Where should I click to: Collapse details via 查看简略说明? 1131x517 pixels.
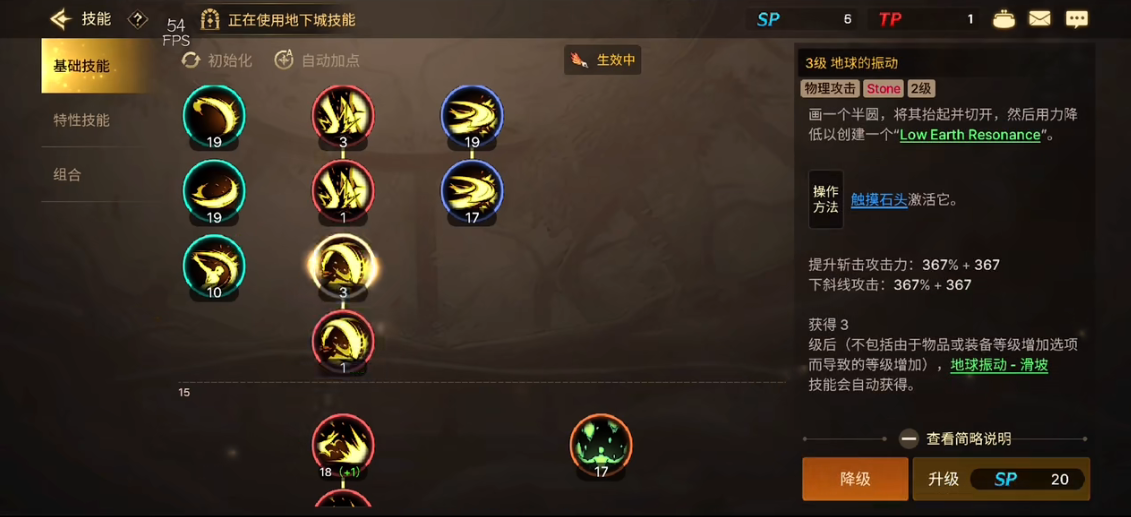tap(955, 438)
